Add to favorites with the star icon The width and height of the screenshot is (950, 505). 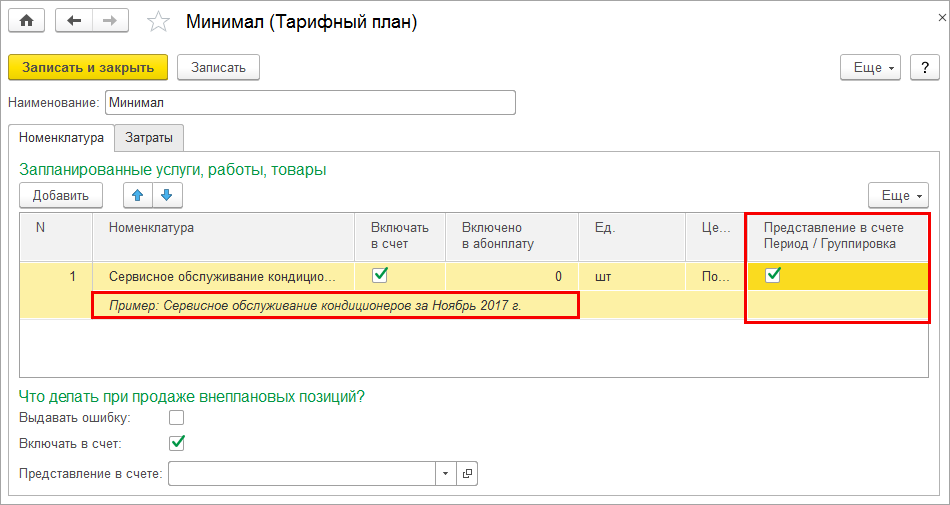click(x=157, y=21)
